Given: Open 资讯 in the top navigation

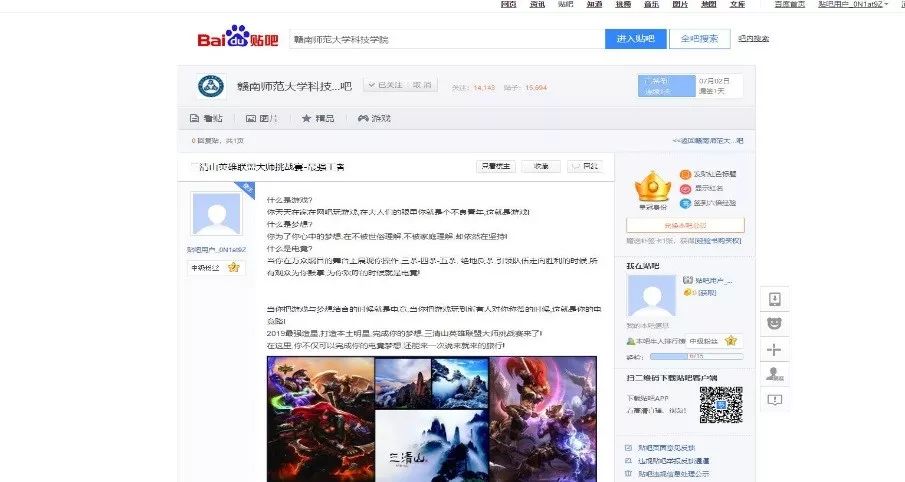Looking at the screenshot, I should 537,4.
